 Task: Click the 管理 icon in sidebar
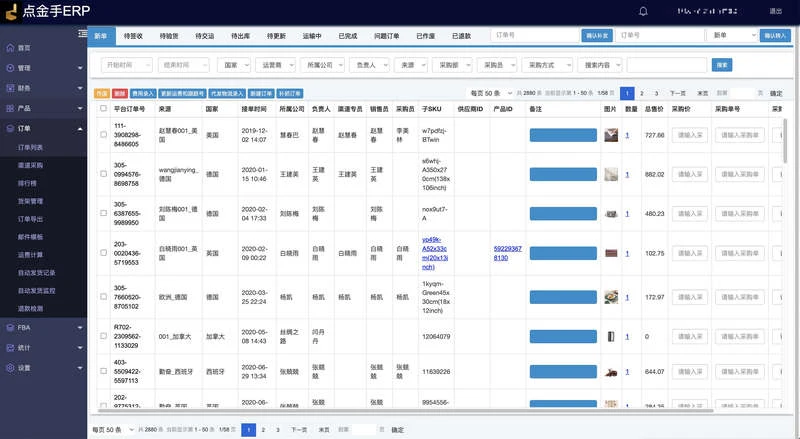(x=10, y=68)
